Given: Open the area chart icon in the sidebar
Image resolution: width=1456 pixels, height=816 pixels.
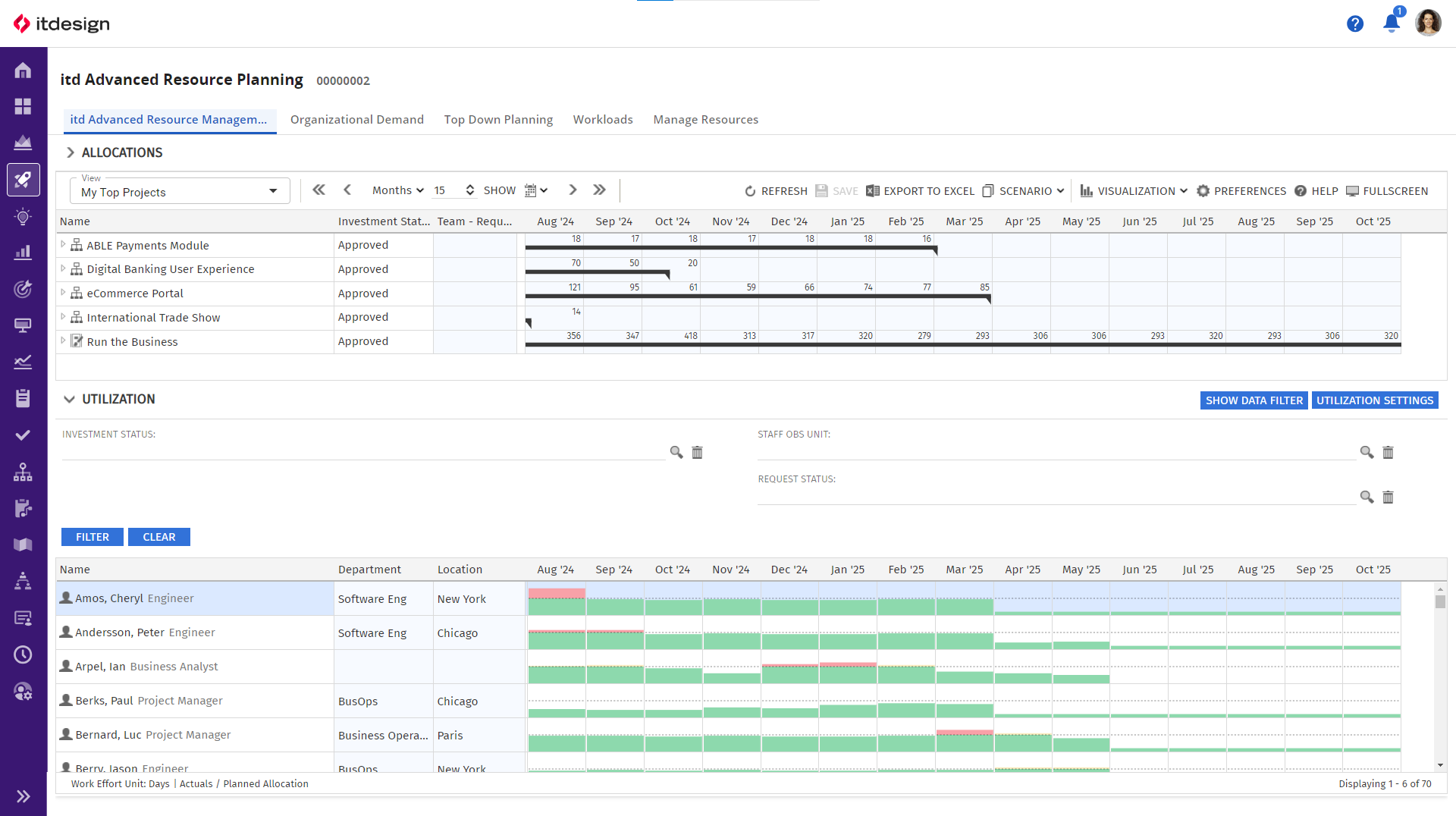Looking at the screenshot, I should [x=23, y=143].
